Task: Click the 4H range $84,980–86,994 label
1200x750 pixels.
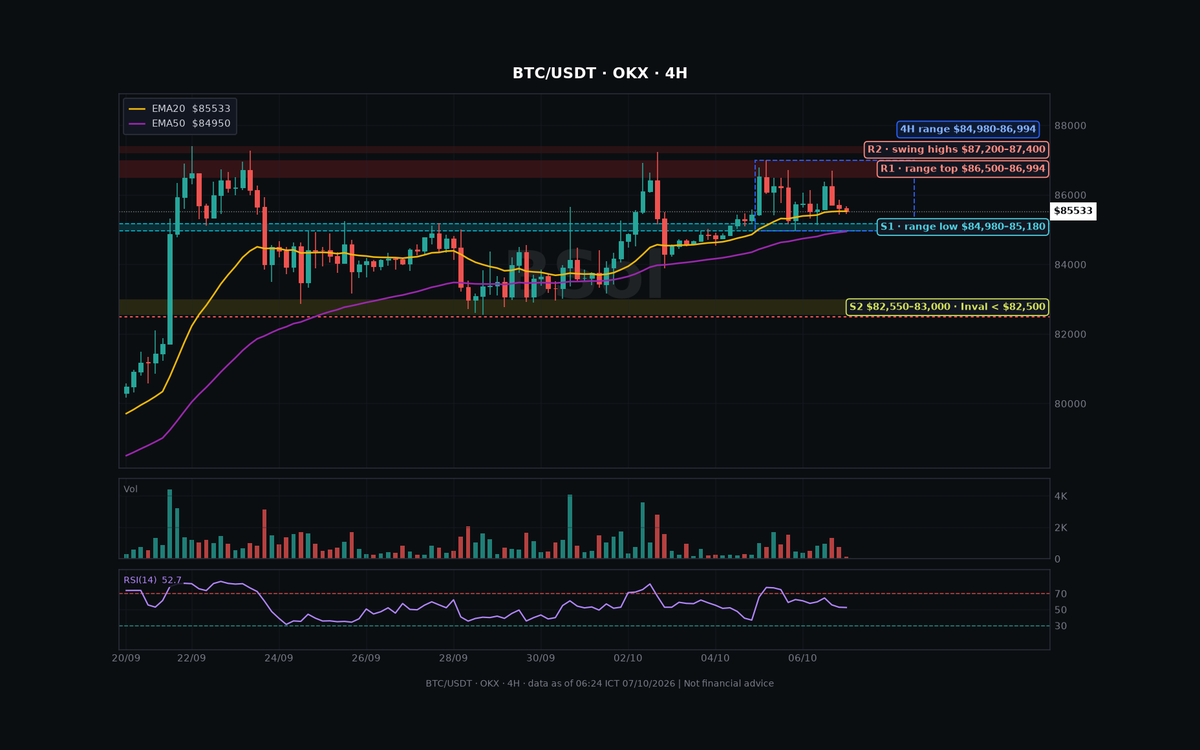Action: click(x=968, y=129)
